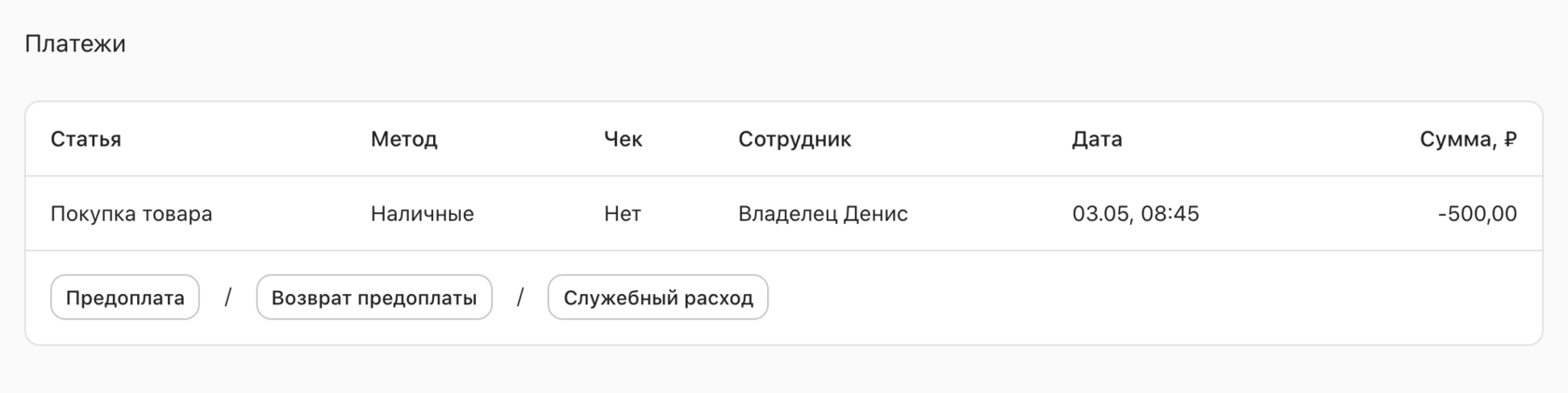Select employee Владелец Денис cell
The height and width of the screenshot is (393, 1568).
(823, 214)
